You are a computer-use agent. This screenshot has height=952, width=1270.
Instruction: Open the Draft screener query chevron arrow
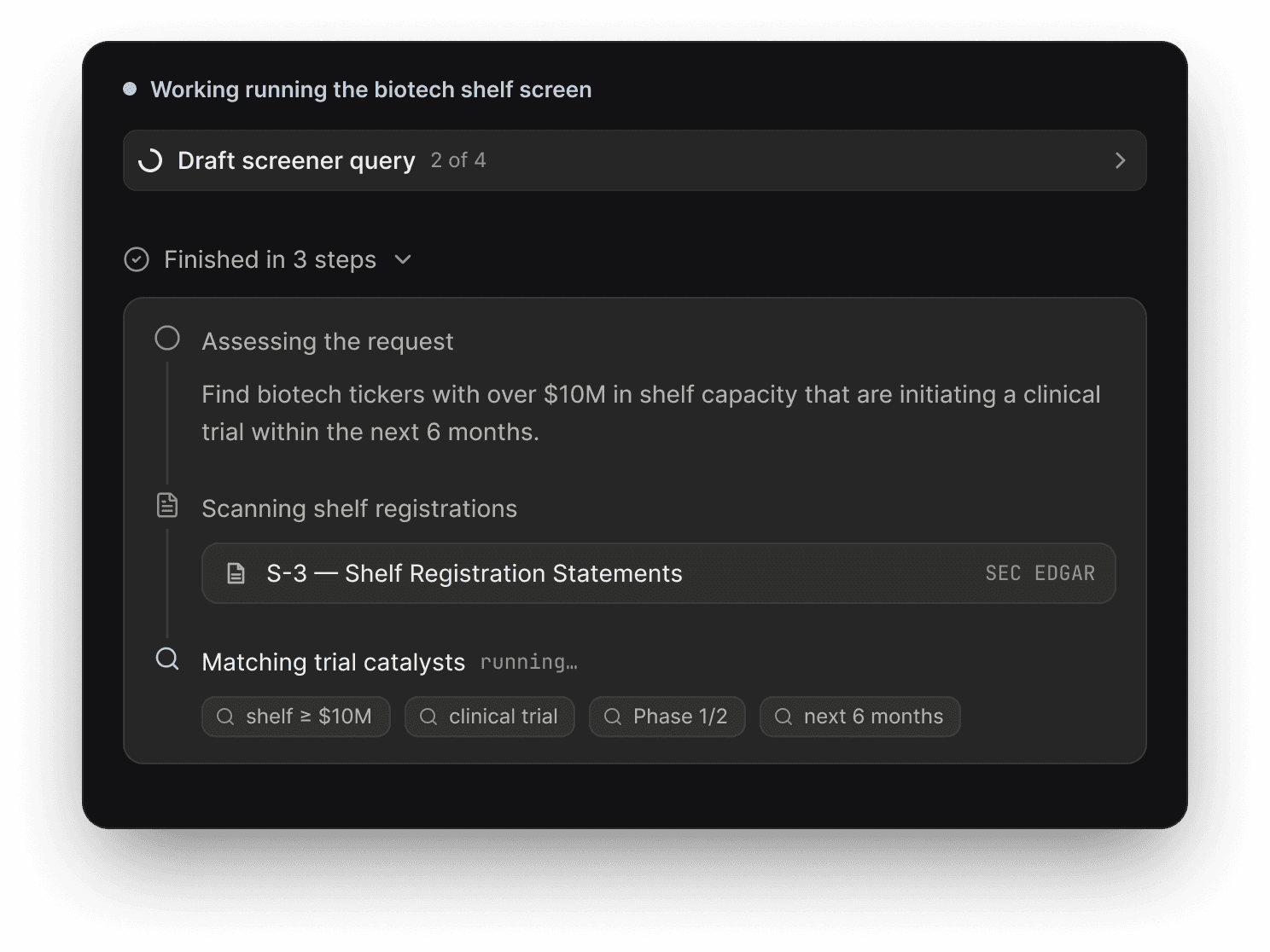click(1120, 160)
